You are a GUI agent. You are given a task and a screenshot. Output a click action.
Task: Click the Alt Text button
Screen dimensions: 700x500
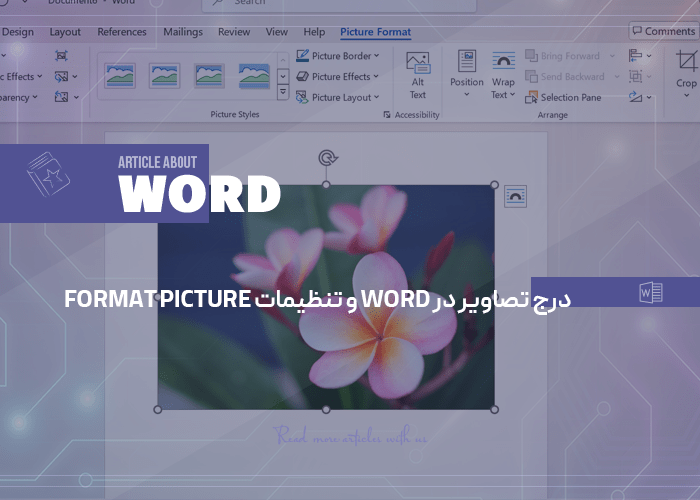pos(418,75)
